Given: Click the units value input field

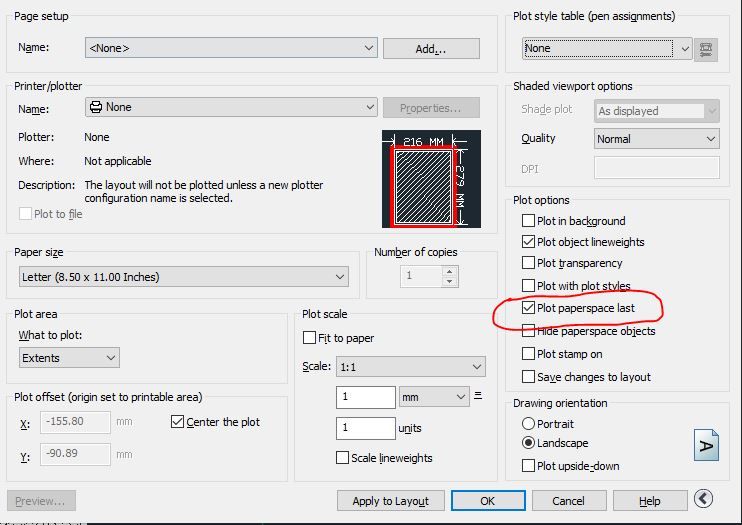Looking at the screenshot, I should coord(366,428).
